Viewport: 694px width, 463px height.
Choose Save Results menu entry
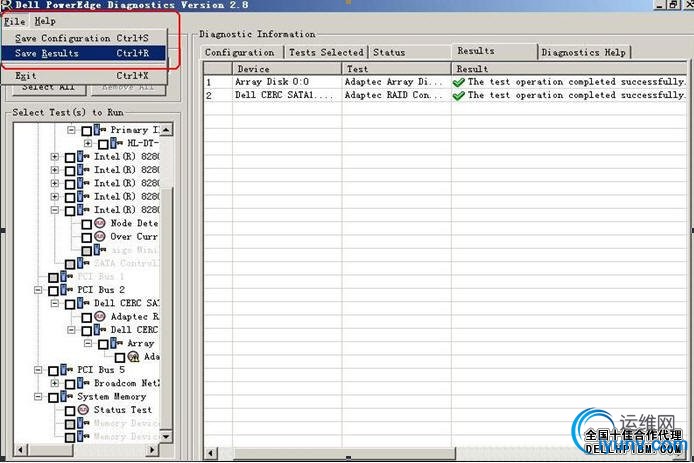[x=82, y=53]
